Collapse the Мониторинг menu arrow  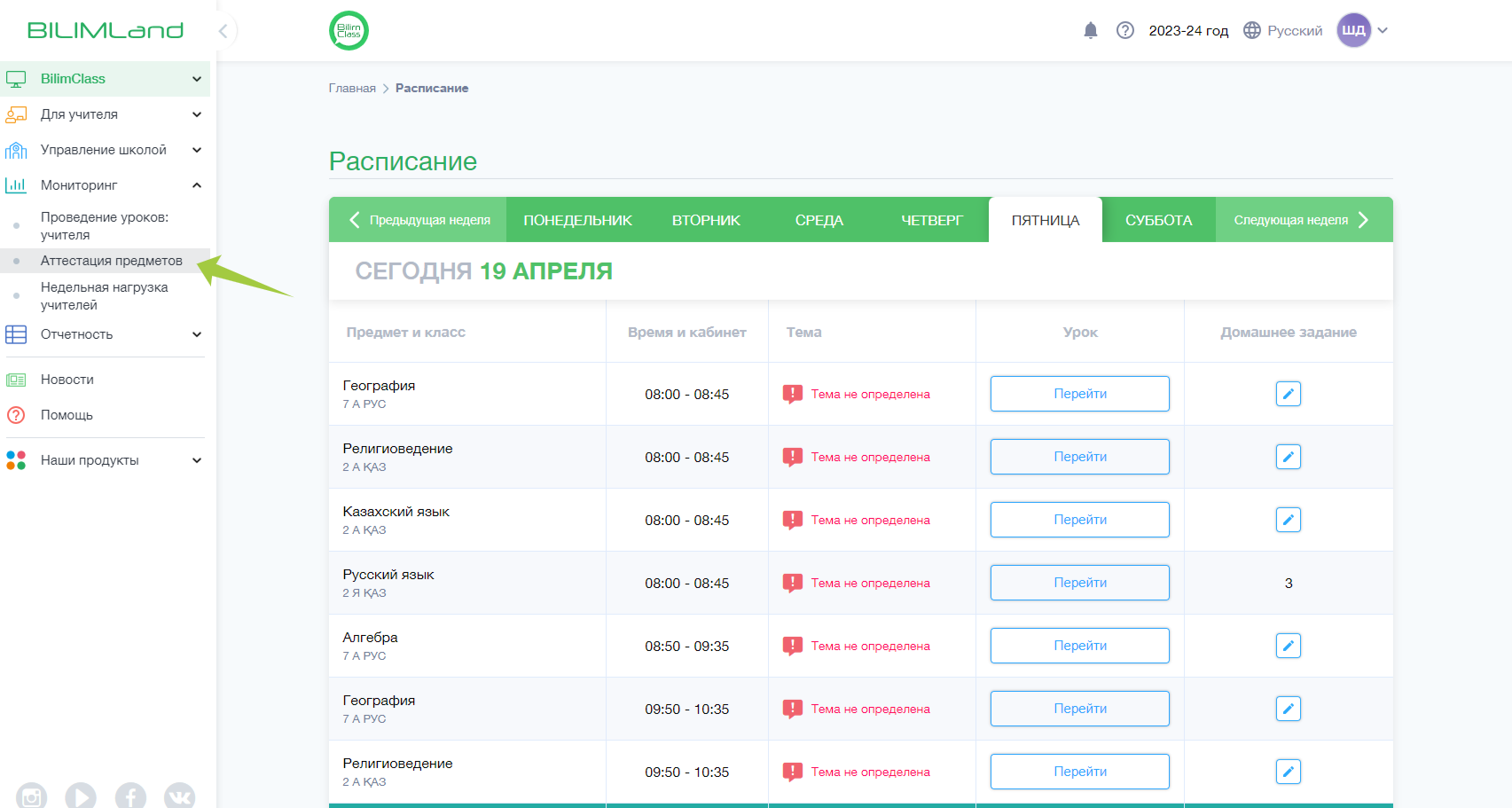197,185
